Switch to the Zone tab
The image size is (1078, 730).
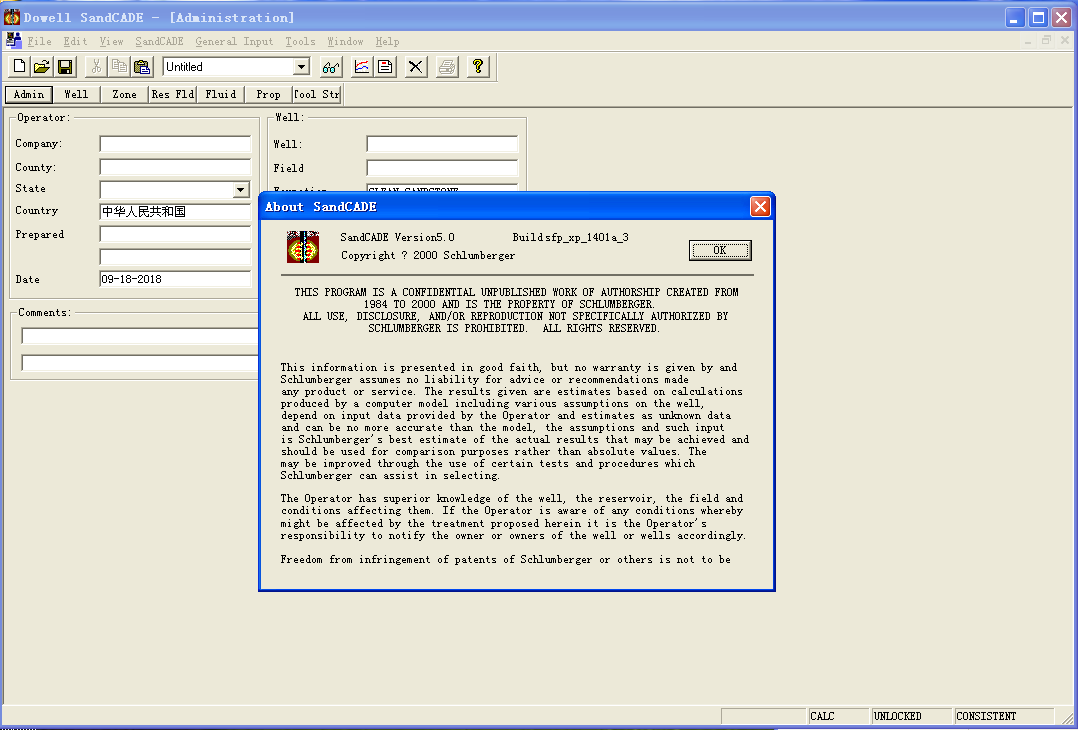124,94
